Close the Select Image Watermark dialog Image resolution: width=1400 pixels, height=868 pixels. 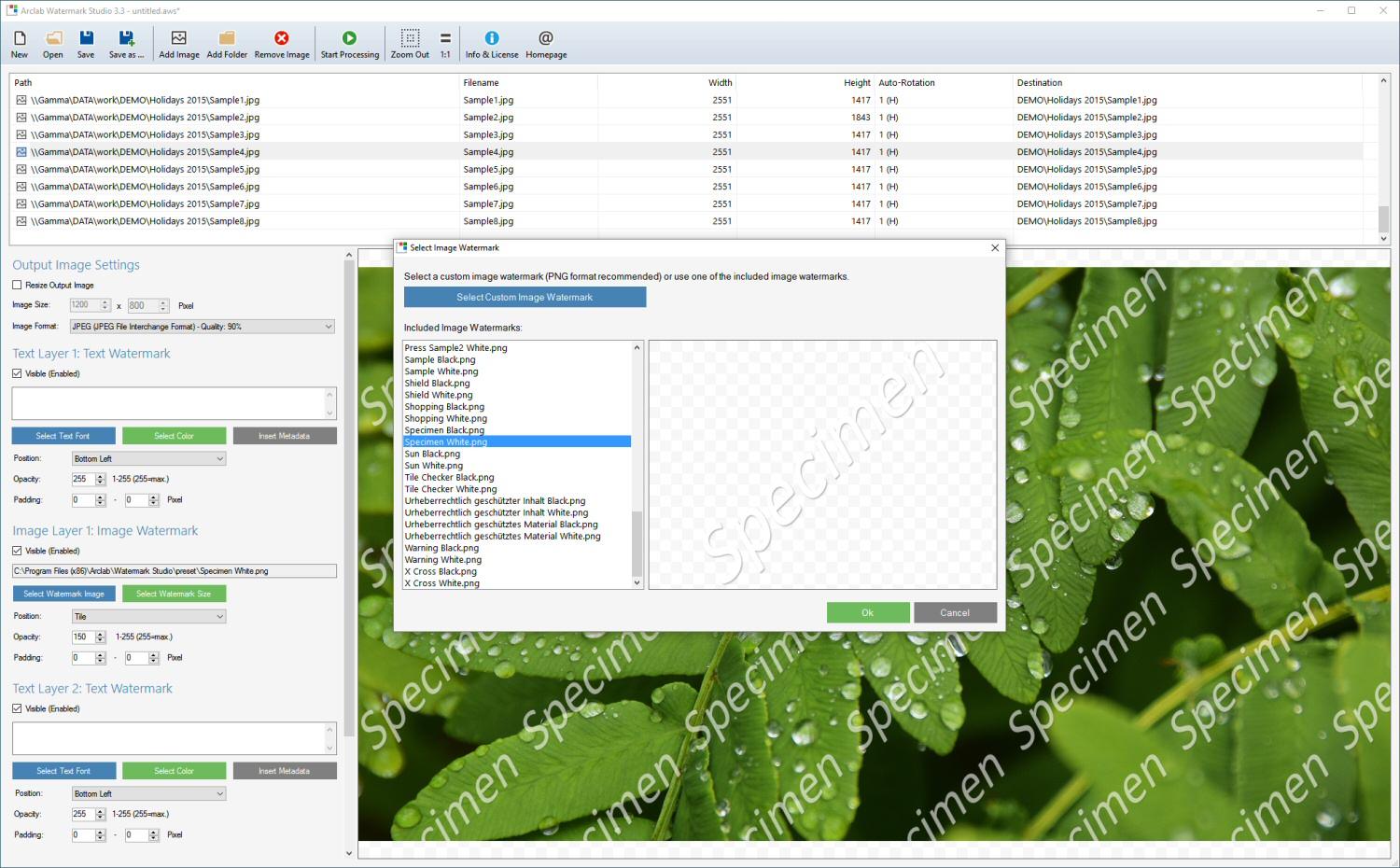click(x=995, y=247)
